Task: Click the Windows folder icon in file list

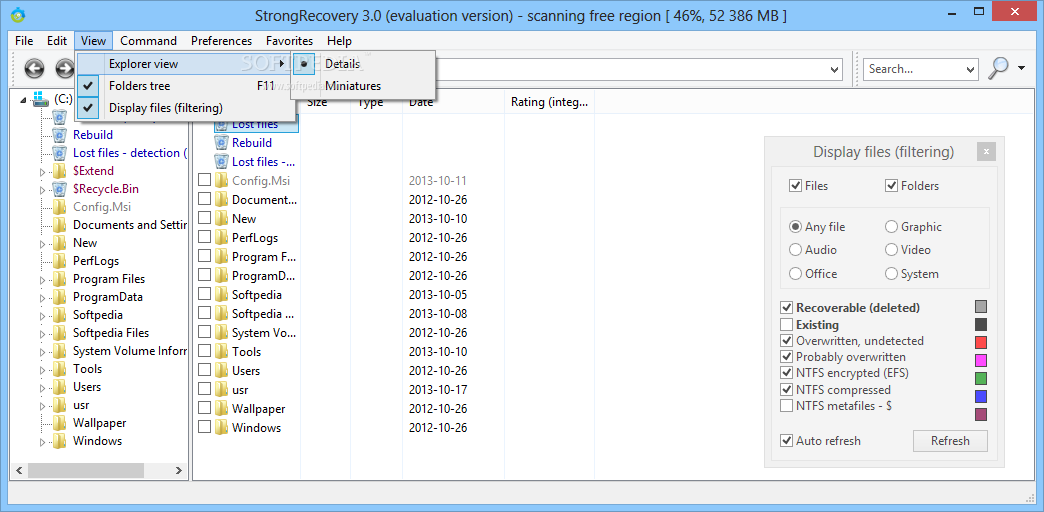Action: (x=222, y=427)
